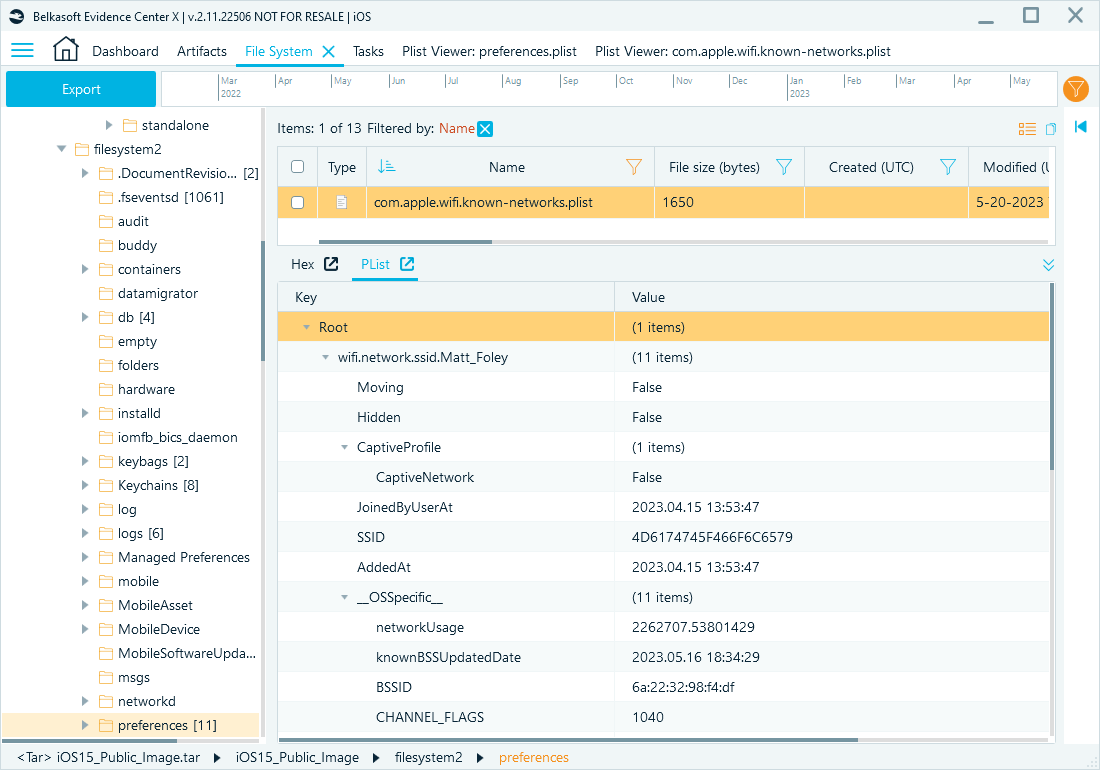Image resolution: width=1100 pixels, height=770 pixels.
Task: Select the BSSID value 6a:22:32:98:f4:df
Action: (x=683, y=687)
